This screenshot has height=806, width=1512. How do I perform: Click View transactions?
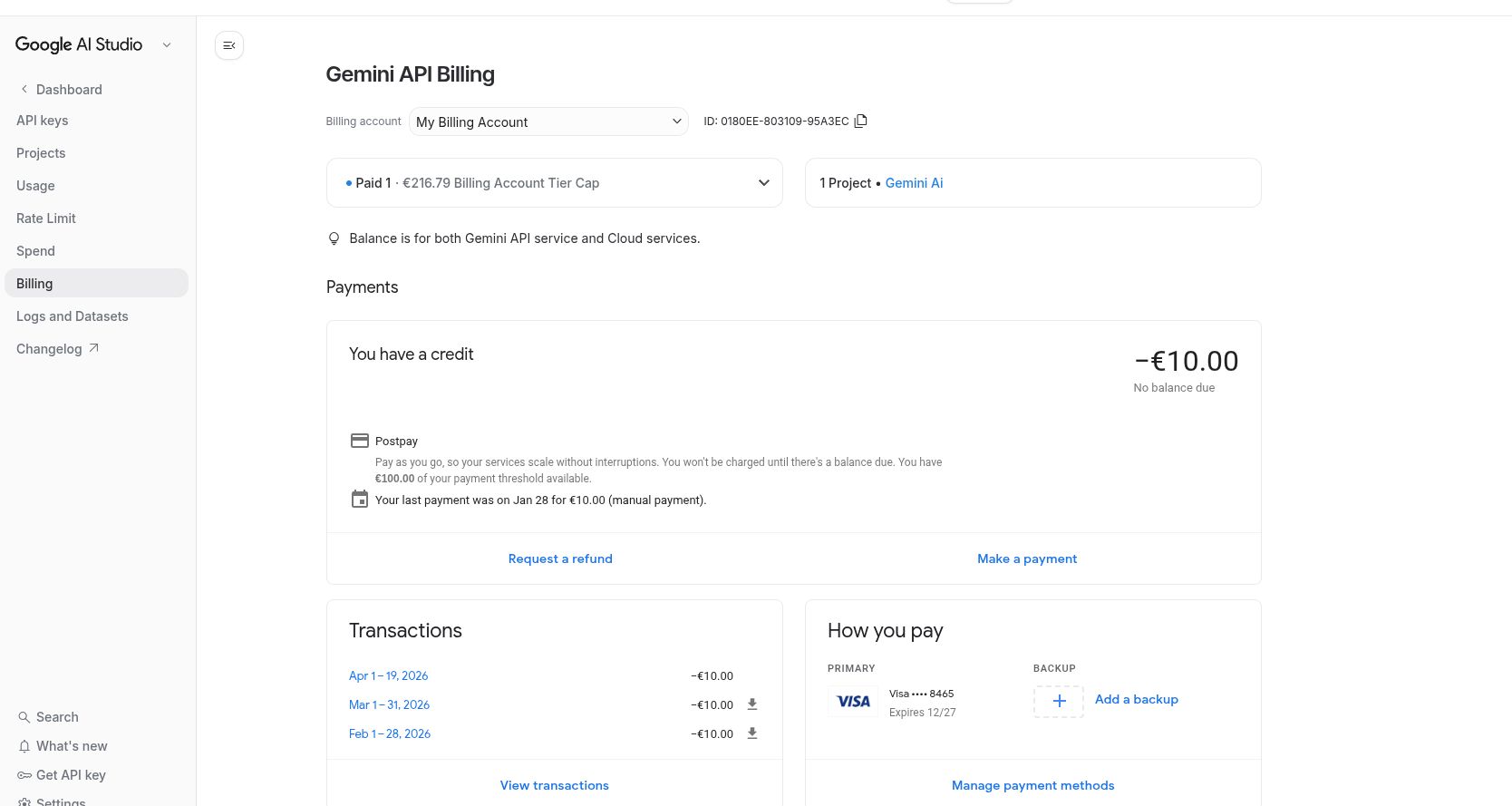coord(554,785)
